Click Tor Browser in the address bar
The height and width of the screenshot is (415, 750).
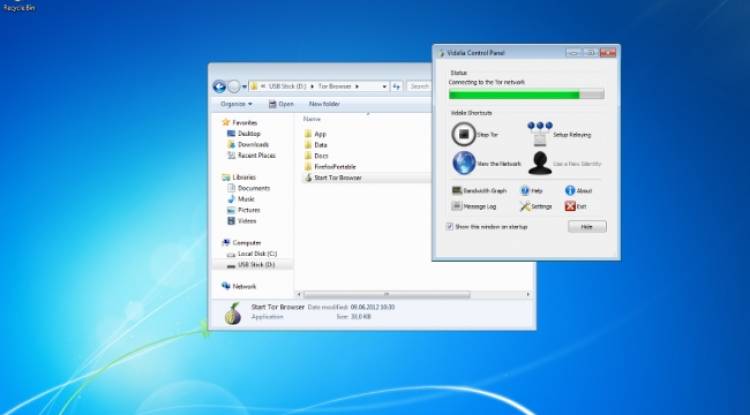pos(335,87)
